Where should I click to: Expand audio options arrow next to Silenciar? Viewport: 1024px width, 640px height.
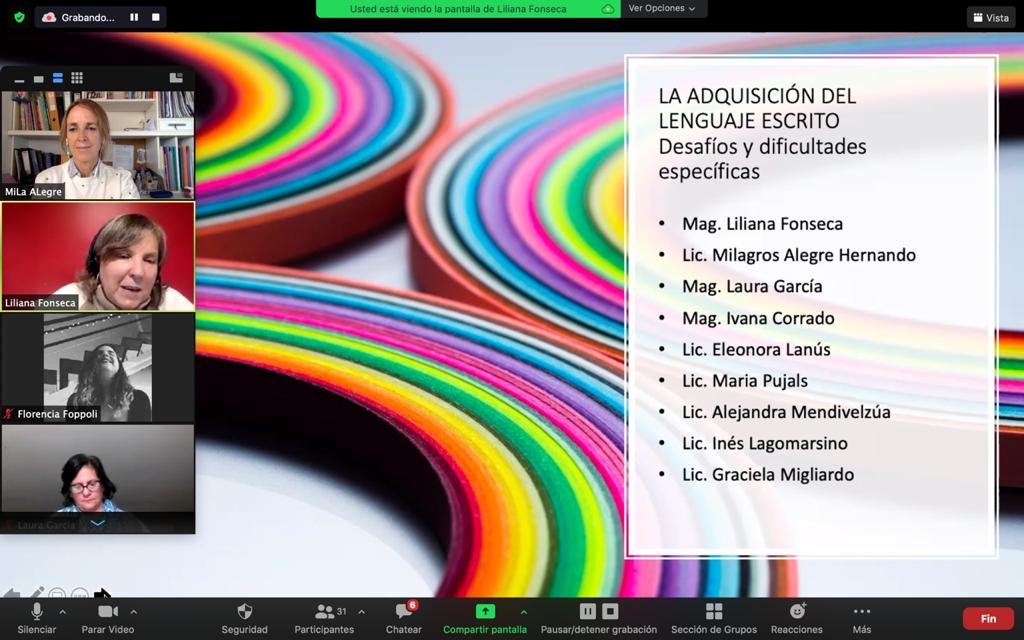tap(62, 612)
